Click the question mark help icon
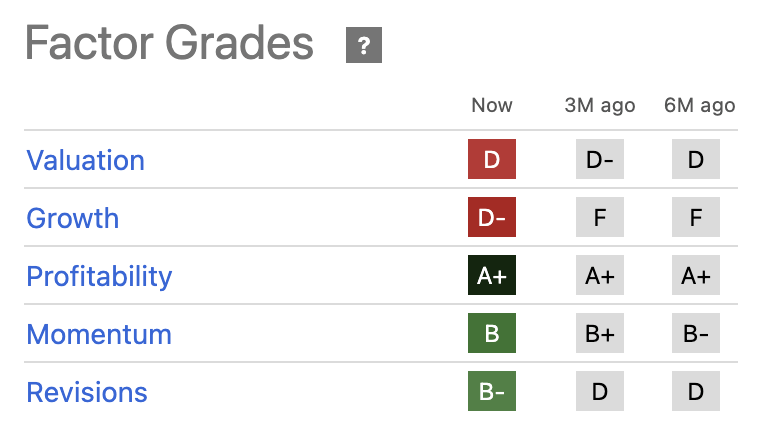This screenshot has width=762, height=438. (x=364, y=46)
